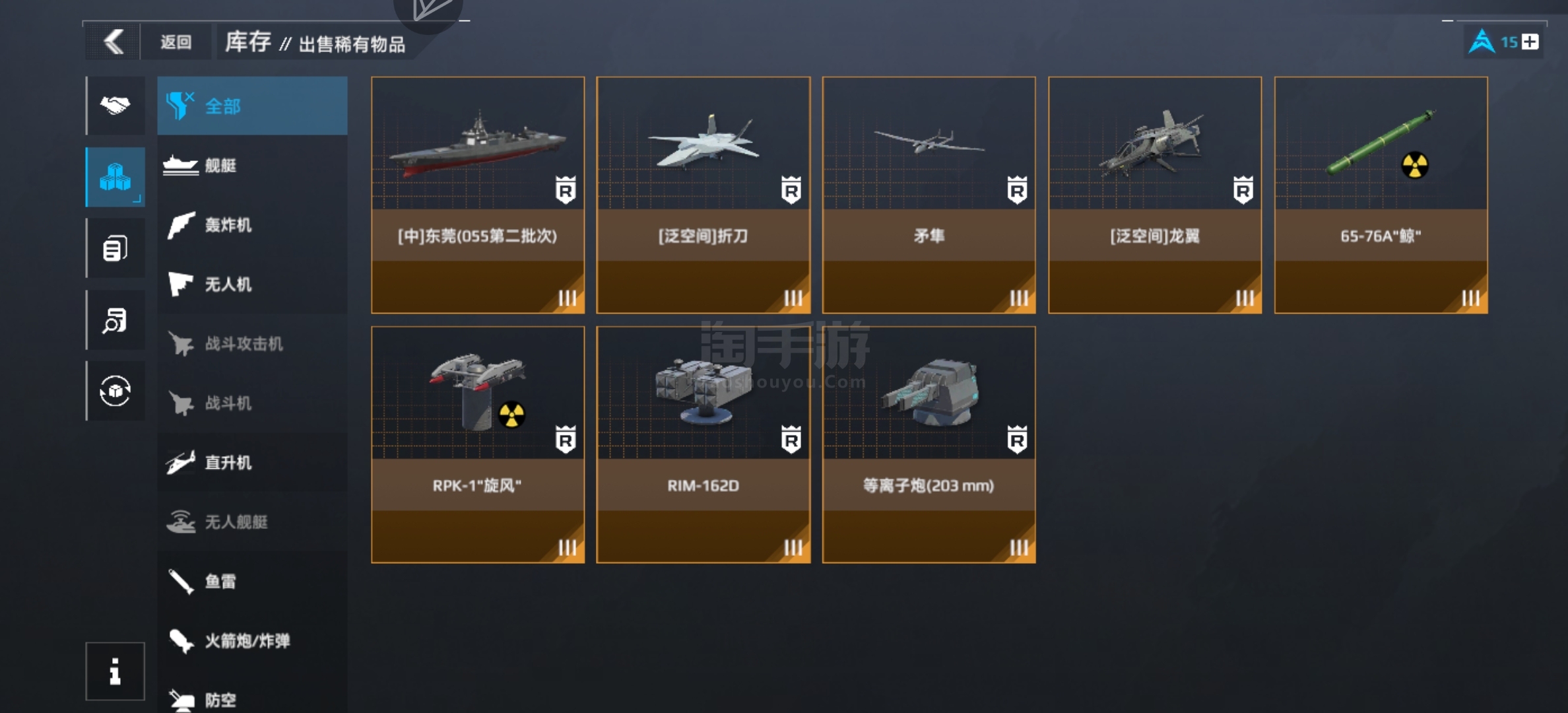Choose the 直升机 helicopter category
Viewport: 1568px width, 713px height.
click(252, 462)
